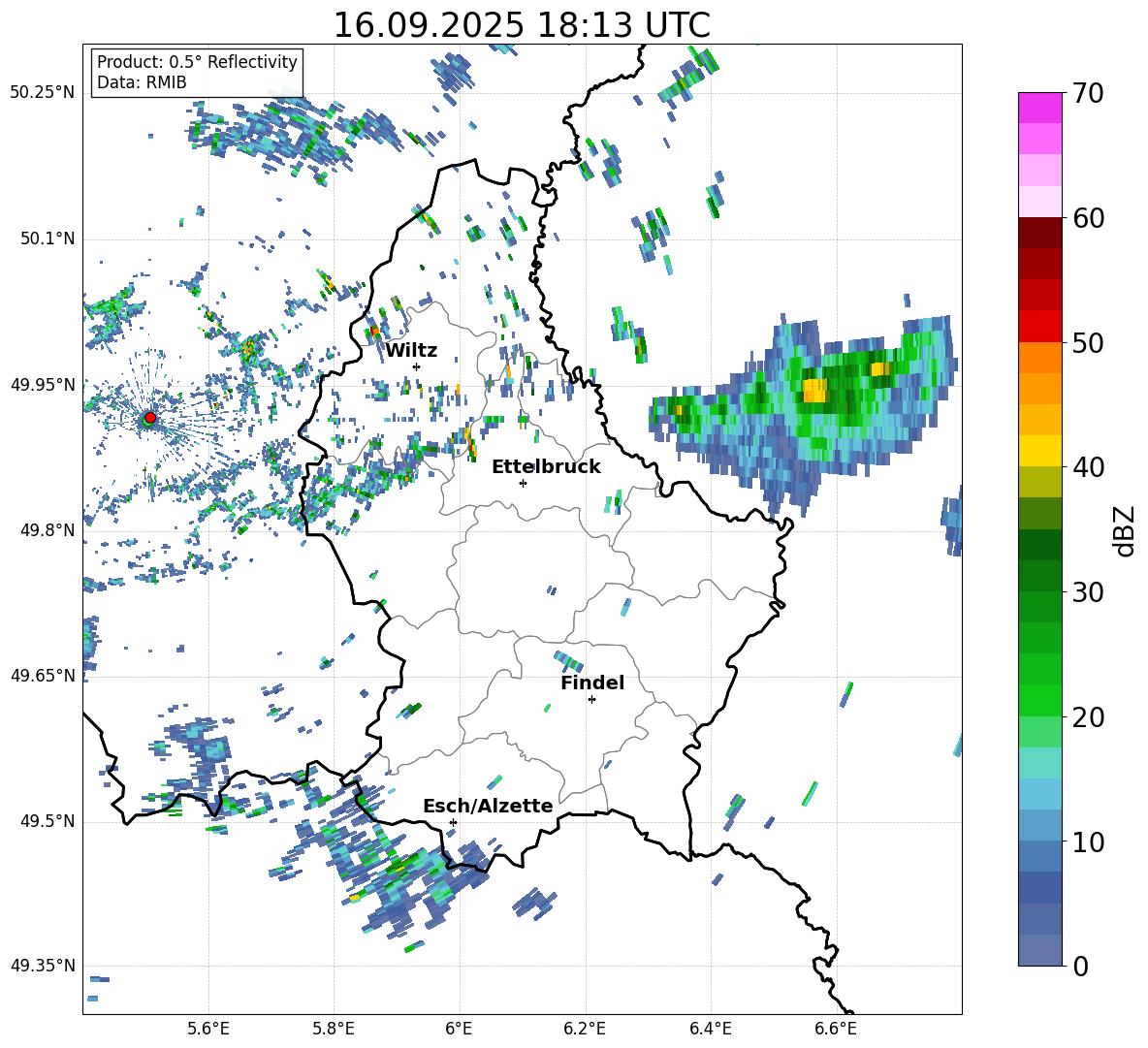This screenshot has width=1148, height=1048.
Task: Click the 5.6°E longitude label
Action: [x=208, y=1029]
